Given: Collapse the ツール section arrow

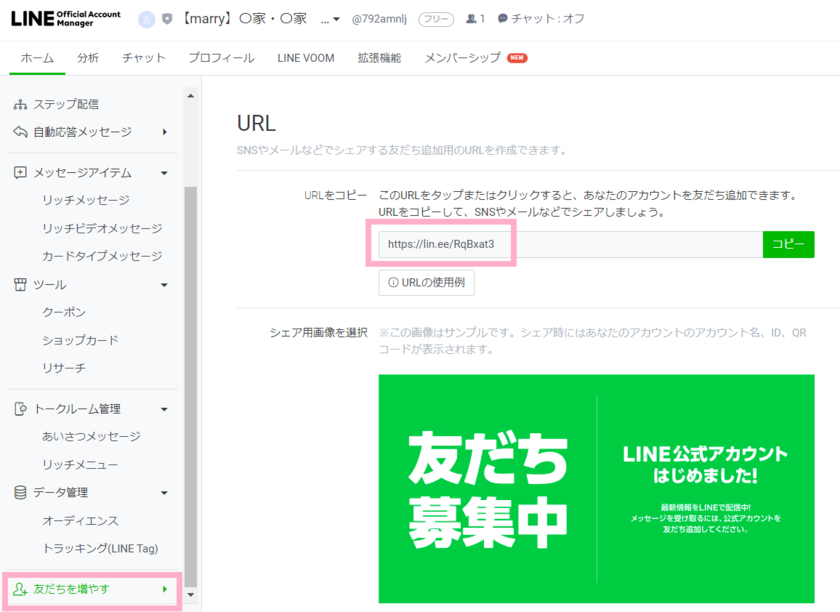Looking at the screenshot, I should pyautogui.click(x=164, y=285).
